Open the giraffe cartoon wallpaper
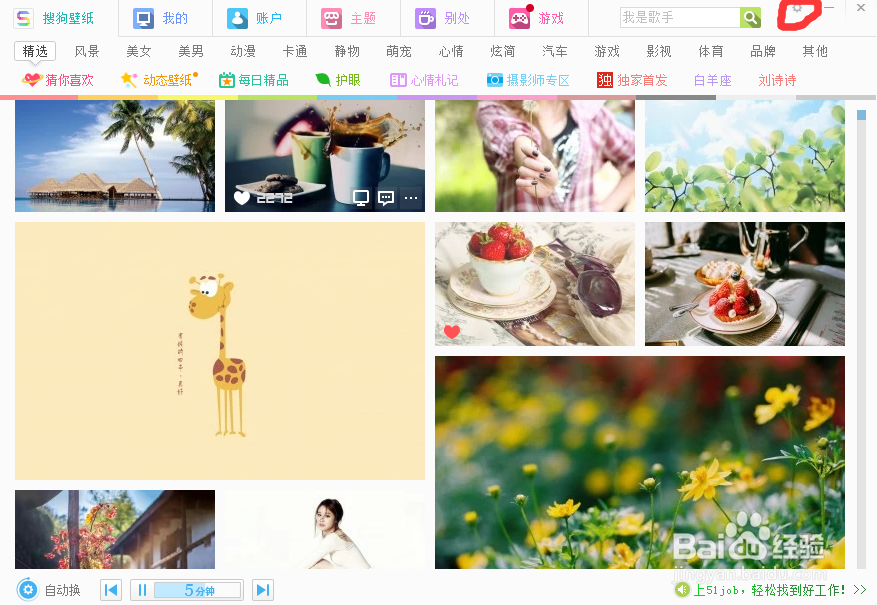 tap(220, 351)
